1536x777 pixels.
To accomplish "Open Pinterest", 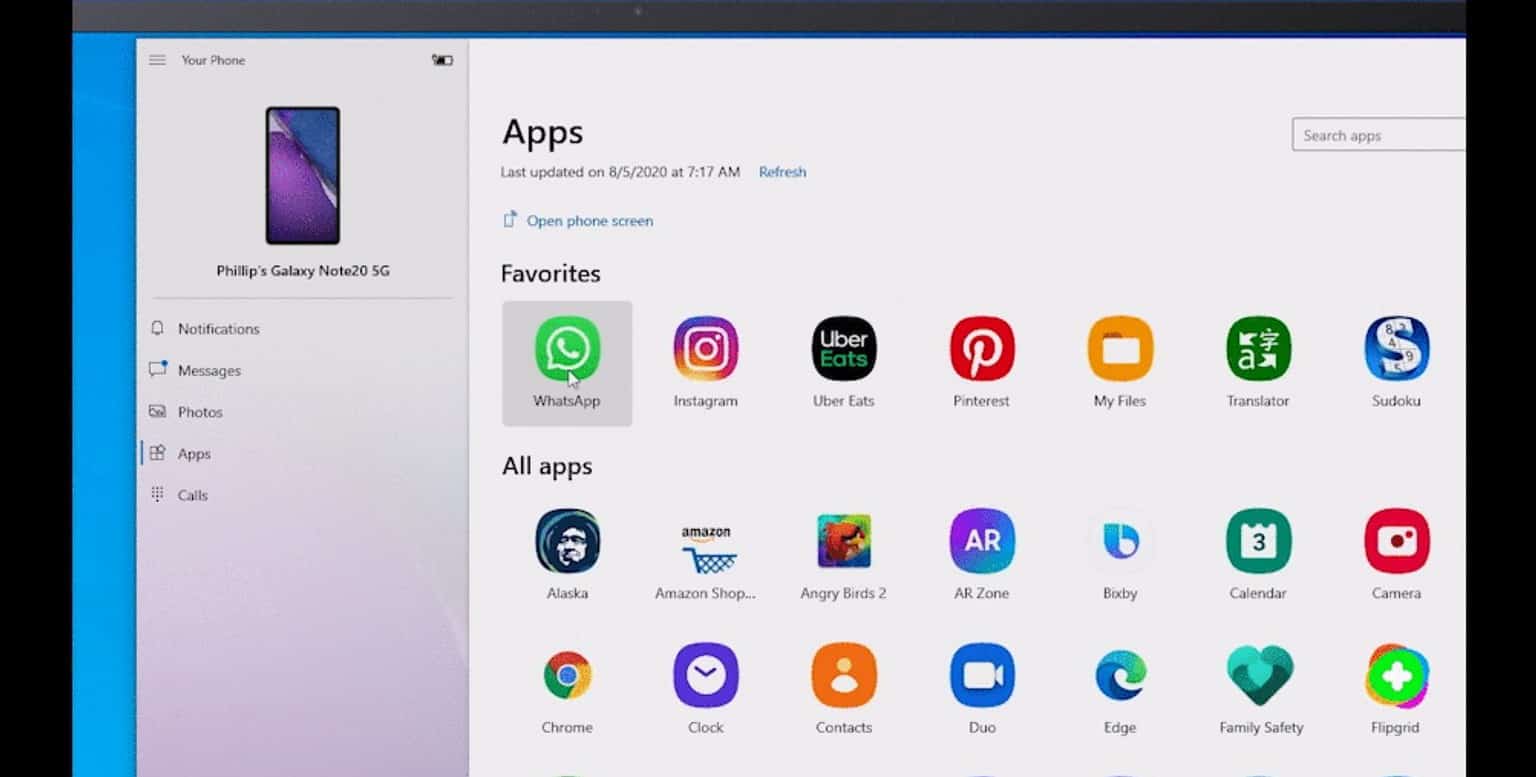I will [981, 349].
